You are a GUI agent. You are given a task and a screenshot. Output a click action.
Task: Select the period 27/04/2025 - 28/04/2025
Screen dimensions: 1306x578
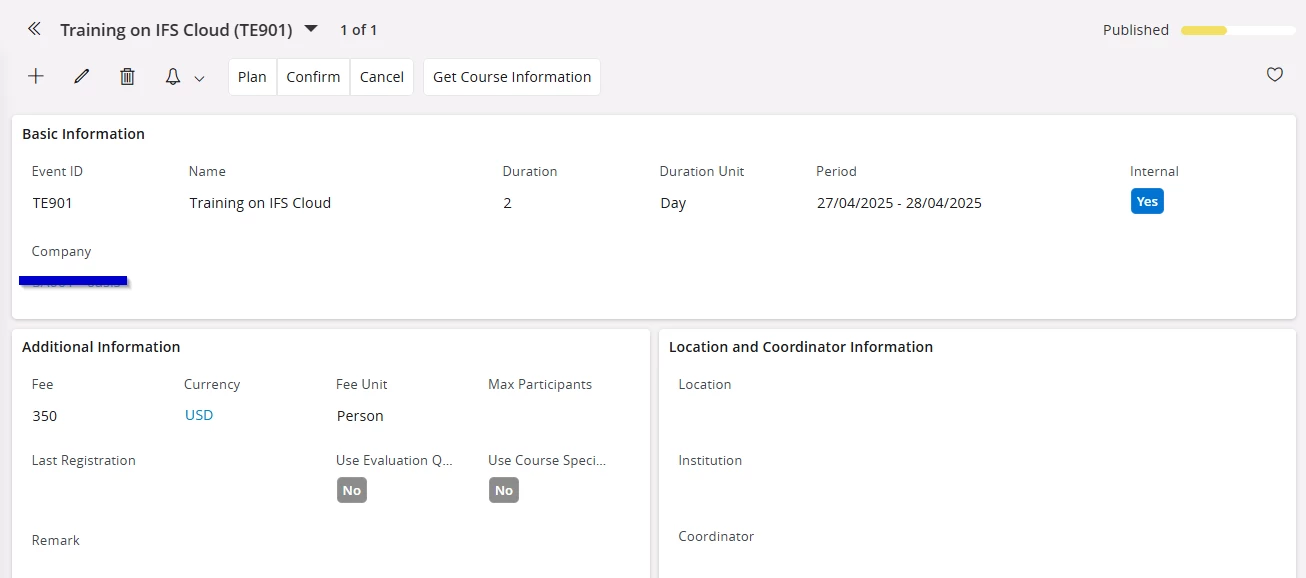(899, 203)
